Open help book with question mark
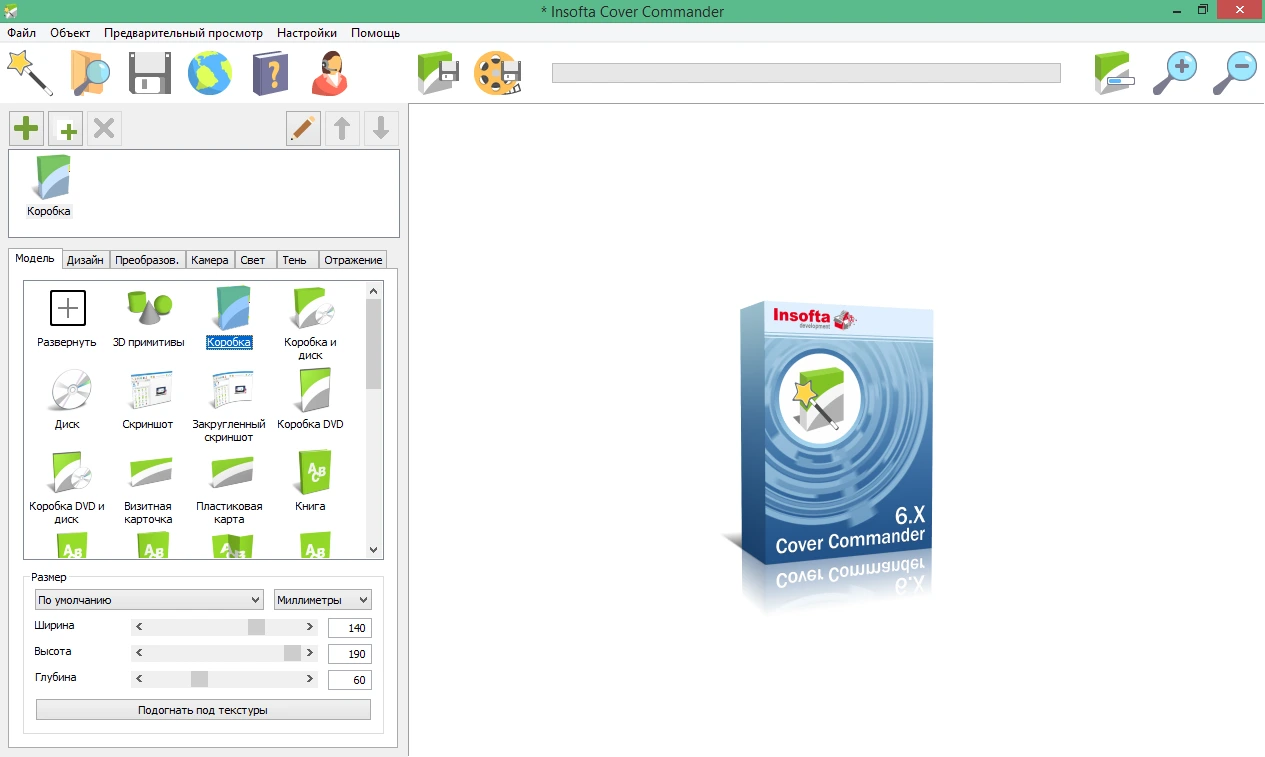This screenshot has height=757, width=1265. (270, 73)
